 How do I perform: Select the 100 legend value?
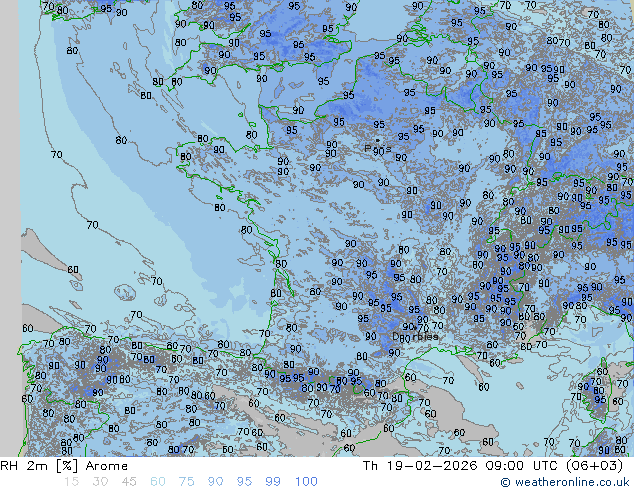tap(306, 482)
